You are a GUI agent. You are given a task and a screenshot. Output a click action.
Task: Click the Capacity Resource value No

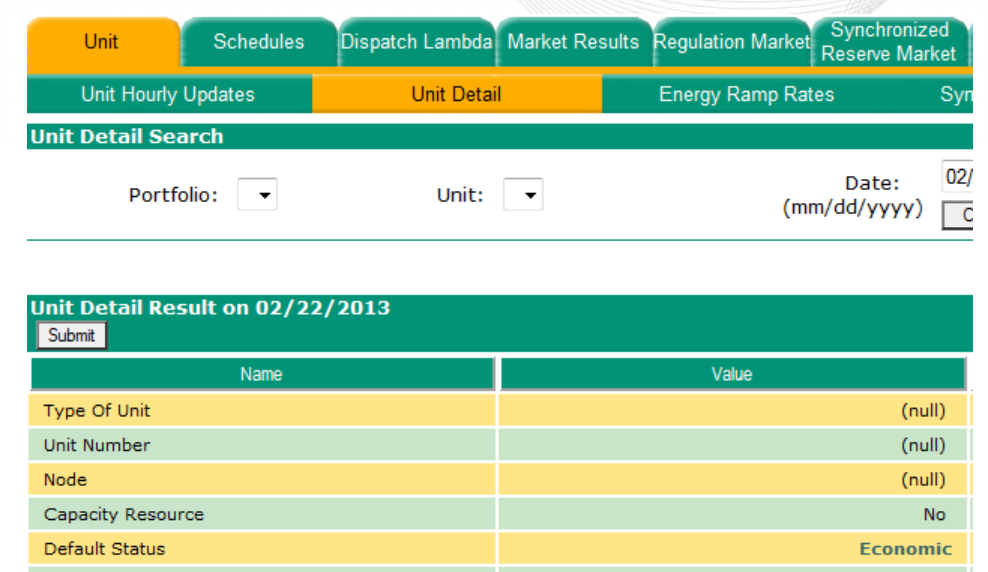coord(934,515)
